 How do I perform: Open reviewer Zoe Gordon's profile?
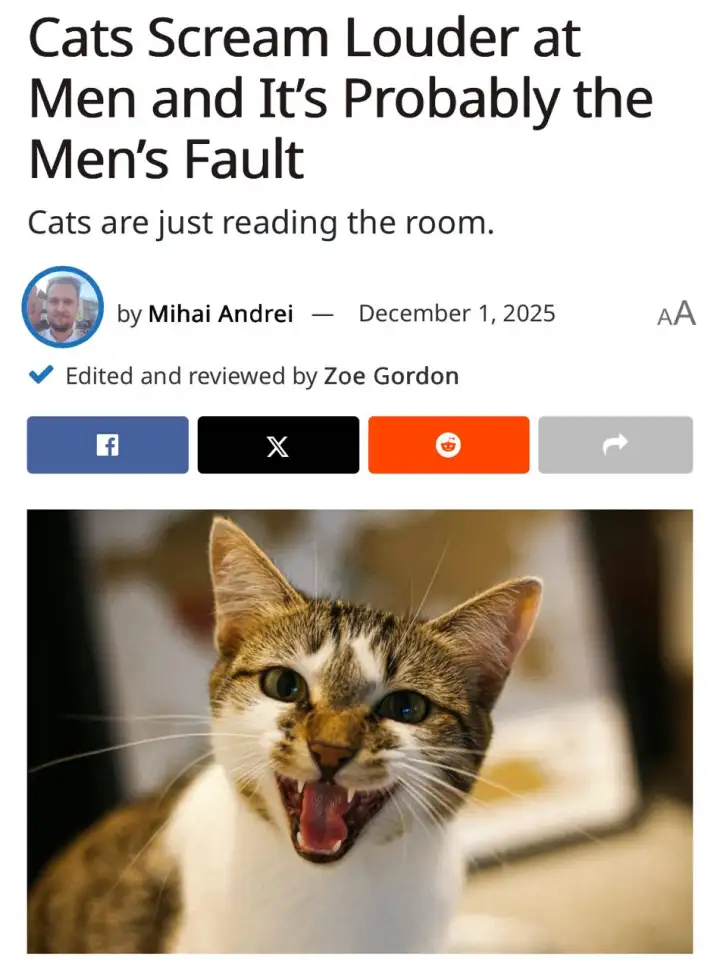click(392, 376)
